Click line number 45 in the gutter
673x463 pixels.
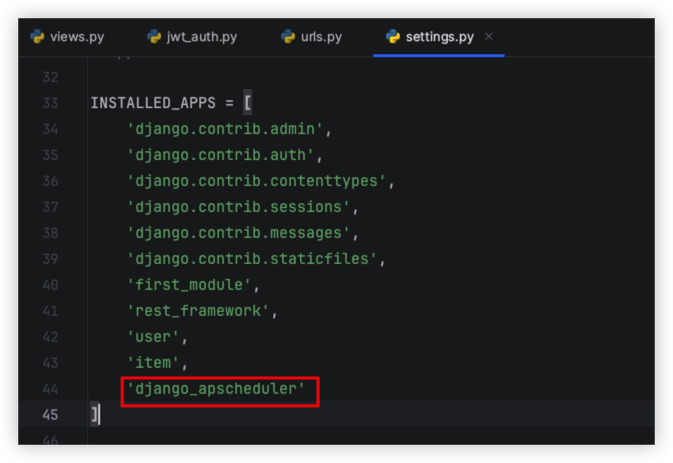point(50,414)
